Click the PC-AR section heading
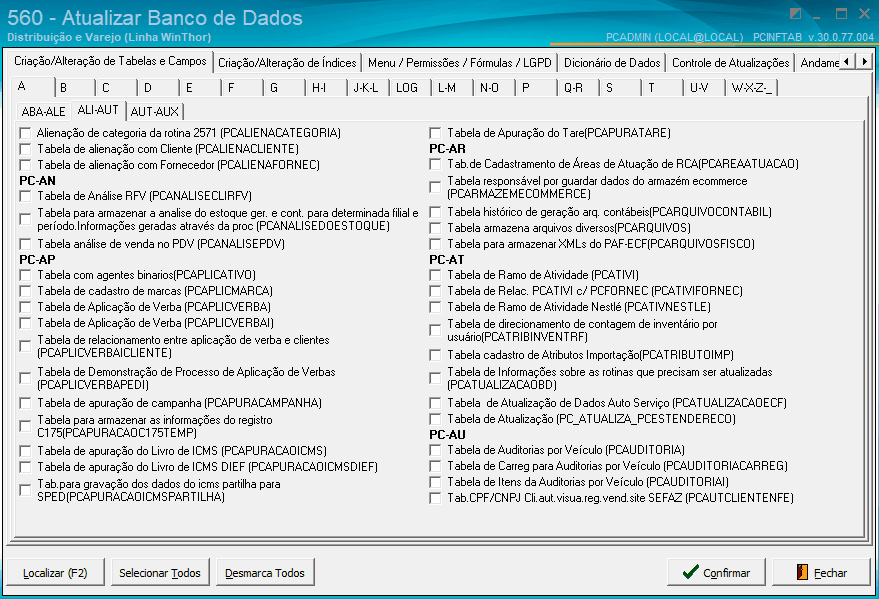This screenshot has width=879, height=599. pos(447,148)
